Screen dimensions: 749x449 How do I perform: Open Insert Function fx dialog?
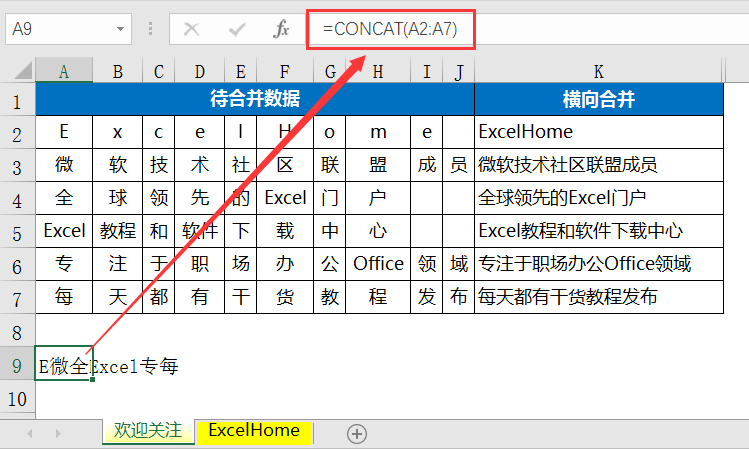point(281,29)
